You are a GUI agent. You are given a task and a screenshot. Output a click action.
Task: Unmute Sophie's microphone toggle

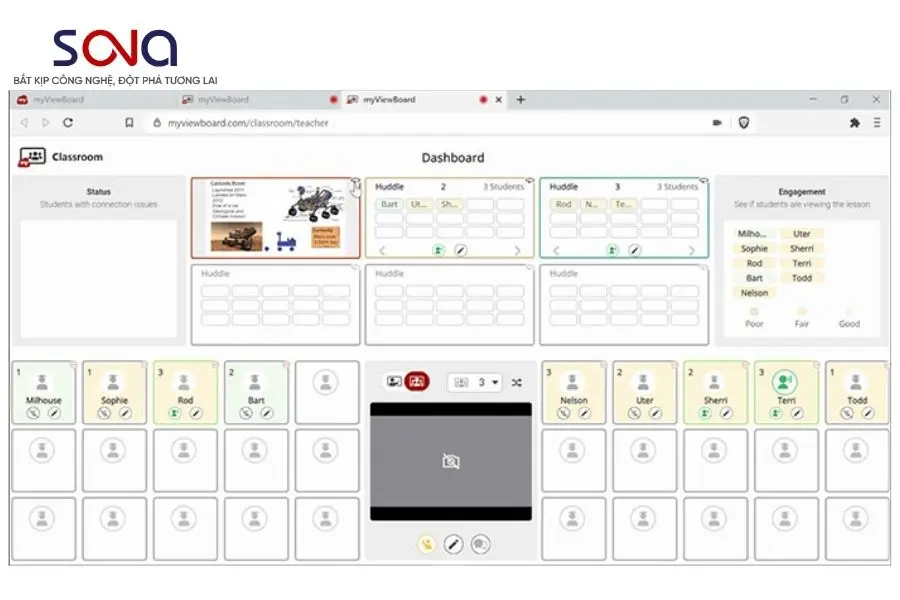click(x=102, y=410)
